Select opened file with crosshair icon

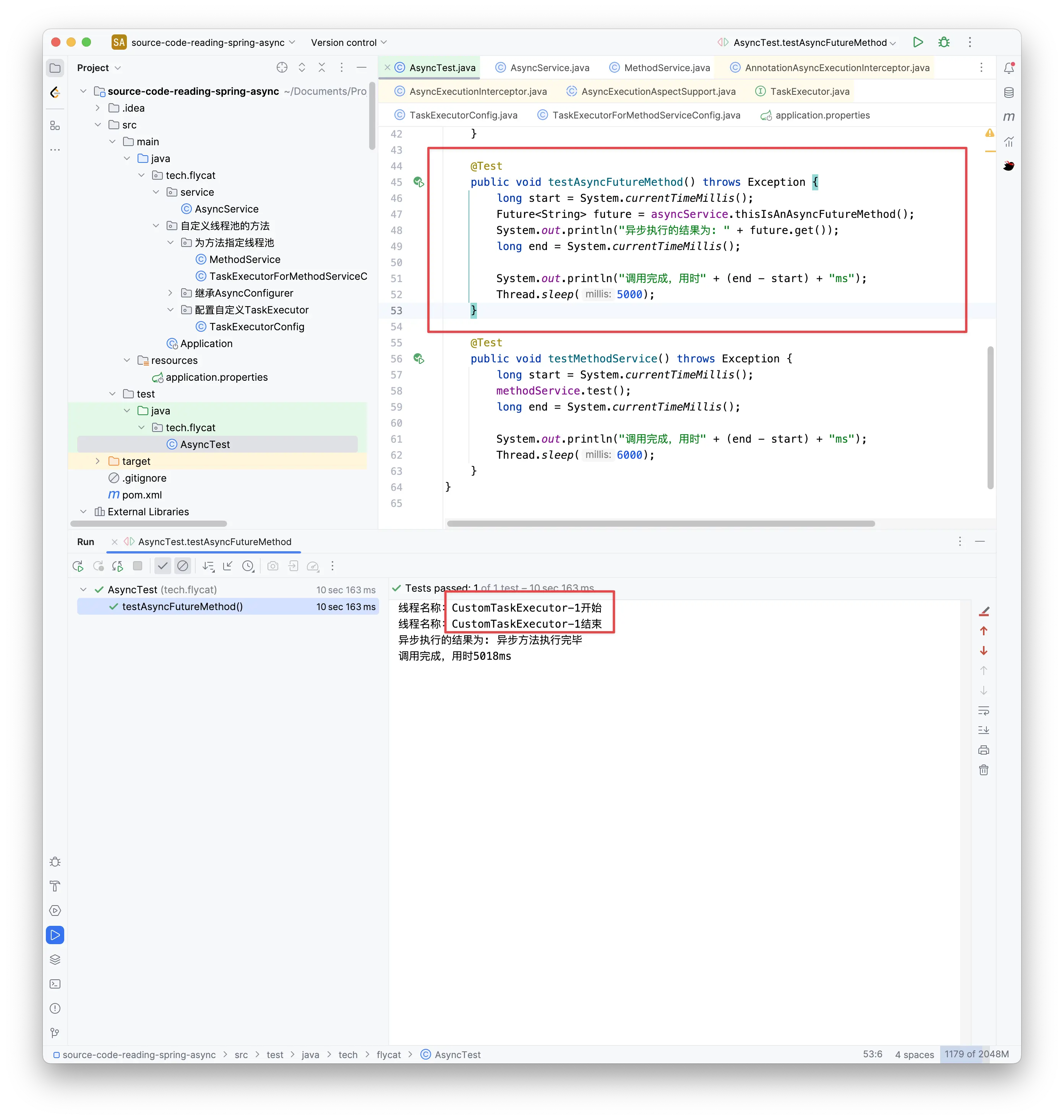pyautogui.click(x=282, y=68)
